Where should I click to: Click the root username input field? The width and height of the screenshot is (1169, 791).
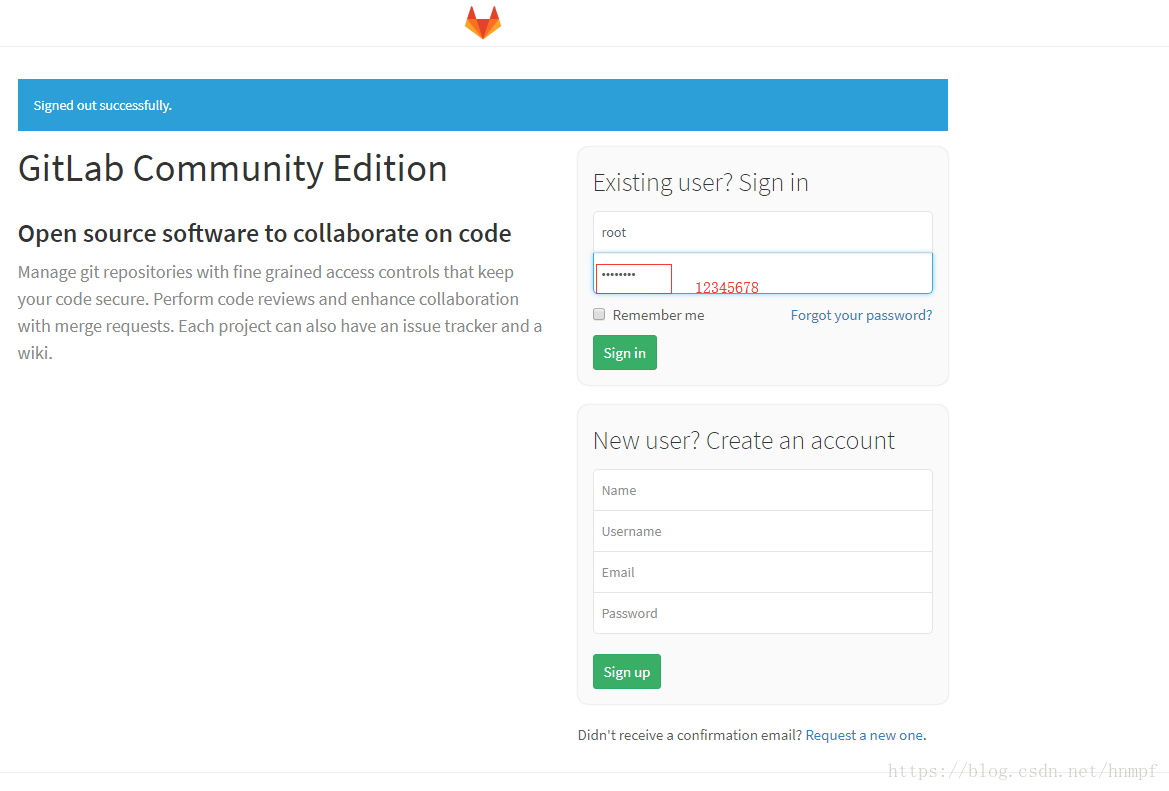click(763, 232)
